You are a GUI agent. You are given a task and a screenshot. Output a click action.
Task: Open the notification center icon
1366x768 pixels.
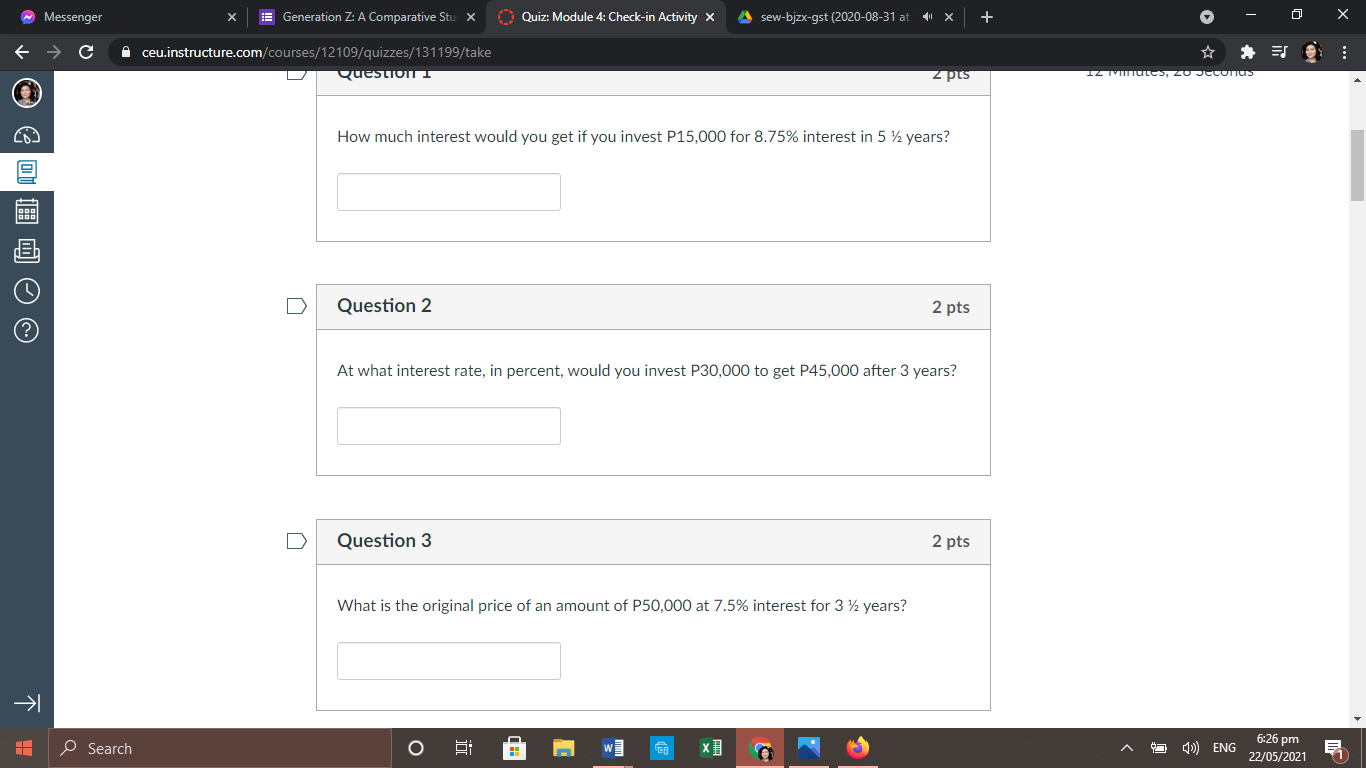[1334, 748]
